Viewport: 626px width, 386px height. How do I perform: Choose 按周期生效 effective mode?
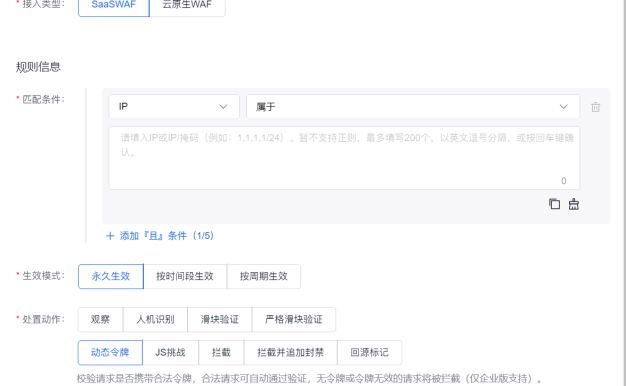(x=263, y=276)
